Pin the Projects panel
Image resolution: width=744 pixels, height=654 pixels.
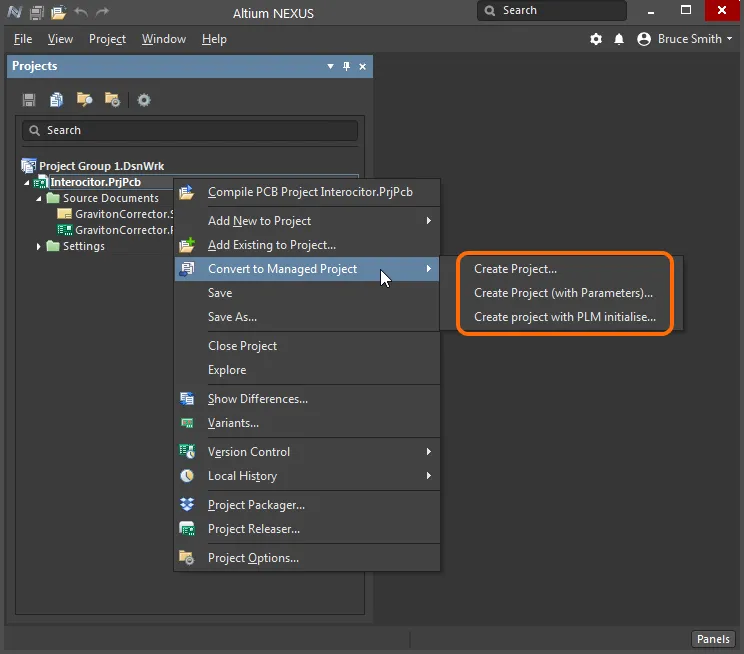tap(346, 66)
